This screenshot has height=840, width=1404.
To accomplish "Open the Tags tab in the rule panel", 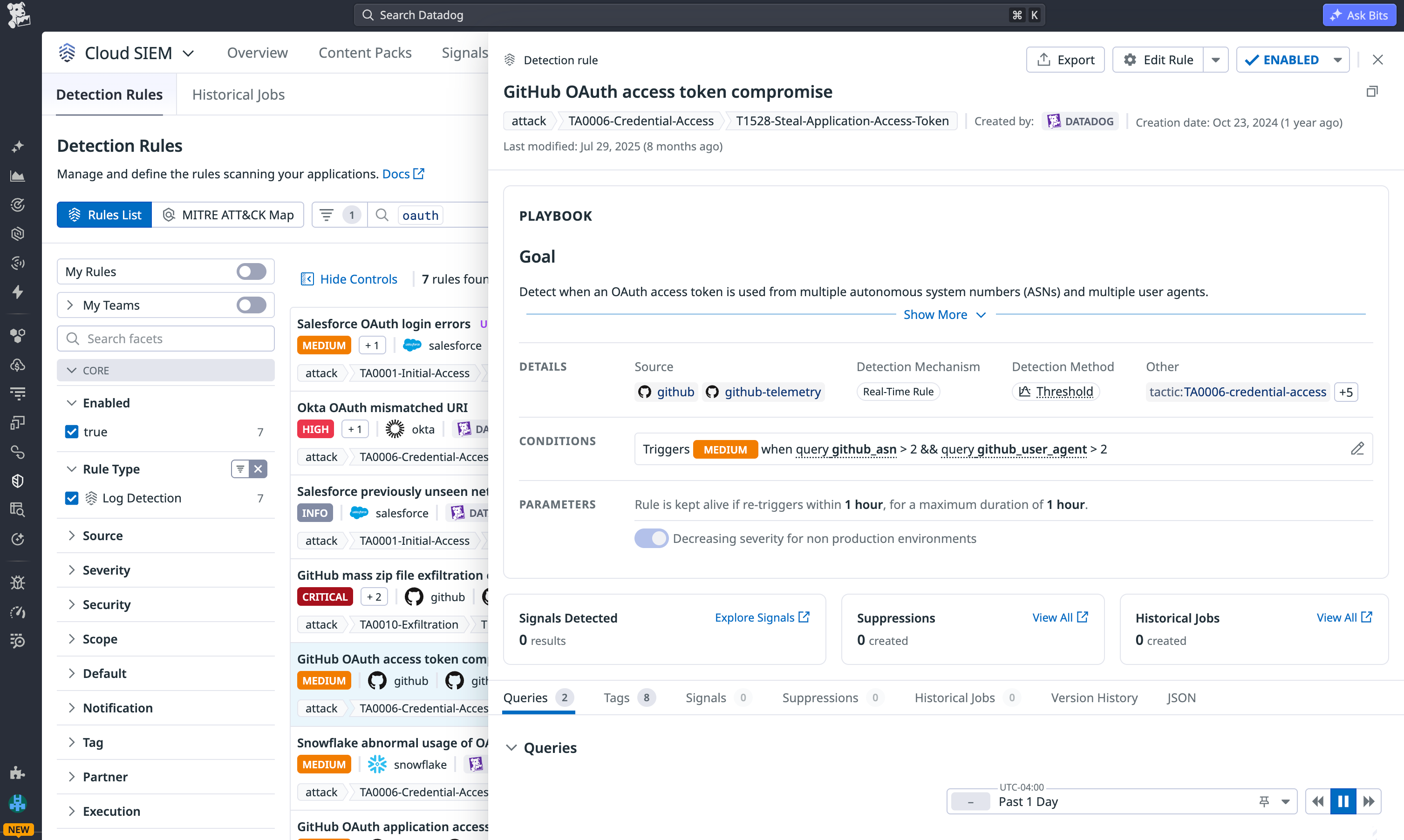I will pos(616,698).
